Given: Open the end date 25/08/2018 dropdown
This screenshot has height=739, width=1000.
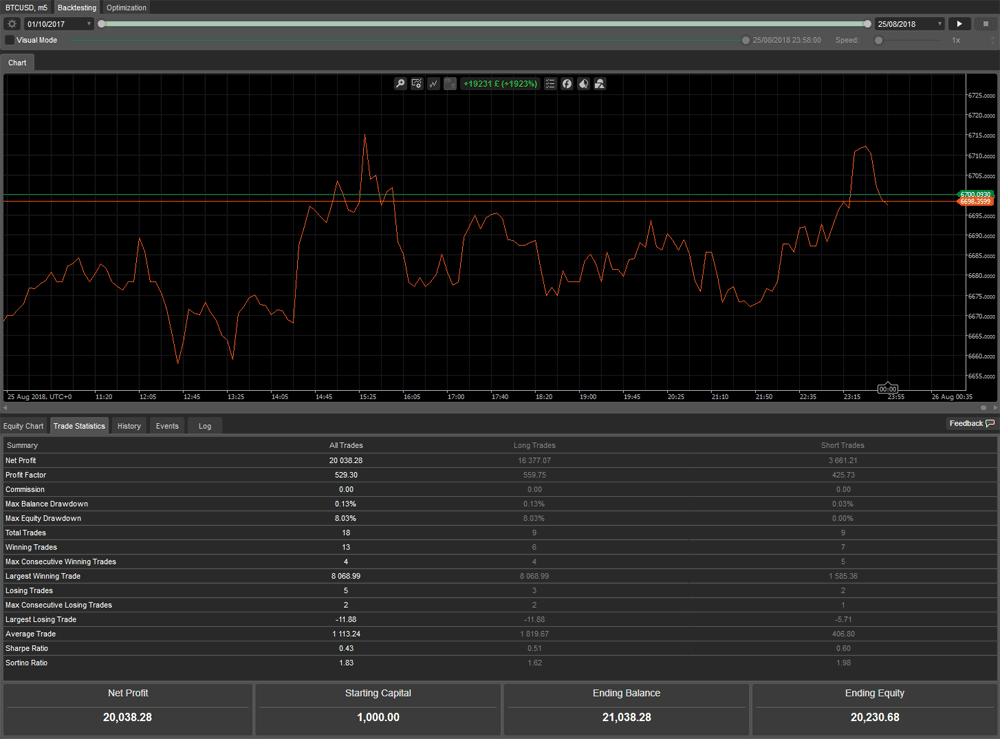Looking at the screenshot, I should pos(909,24).
